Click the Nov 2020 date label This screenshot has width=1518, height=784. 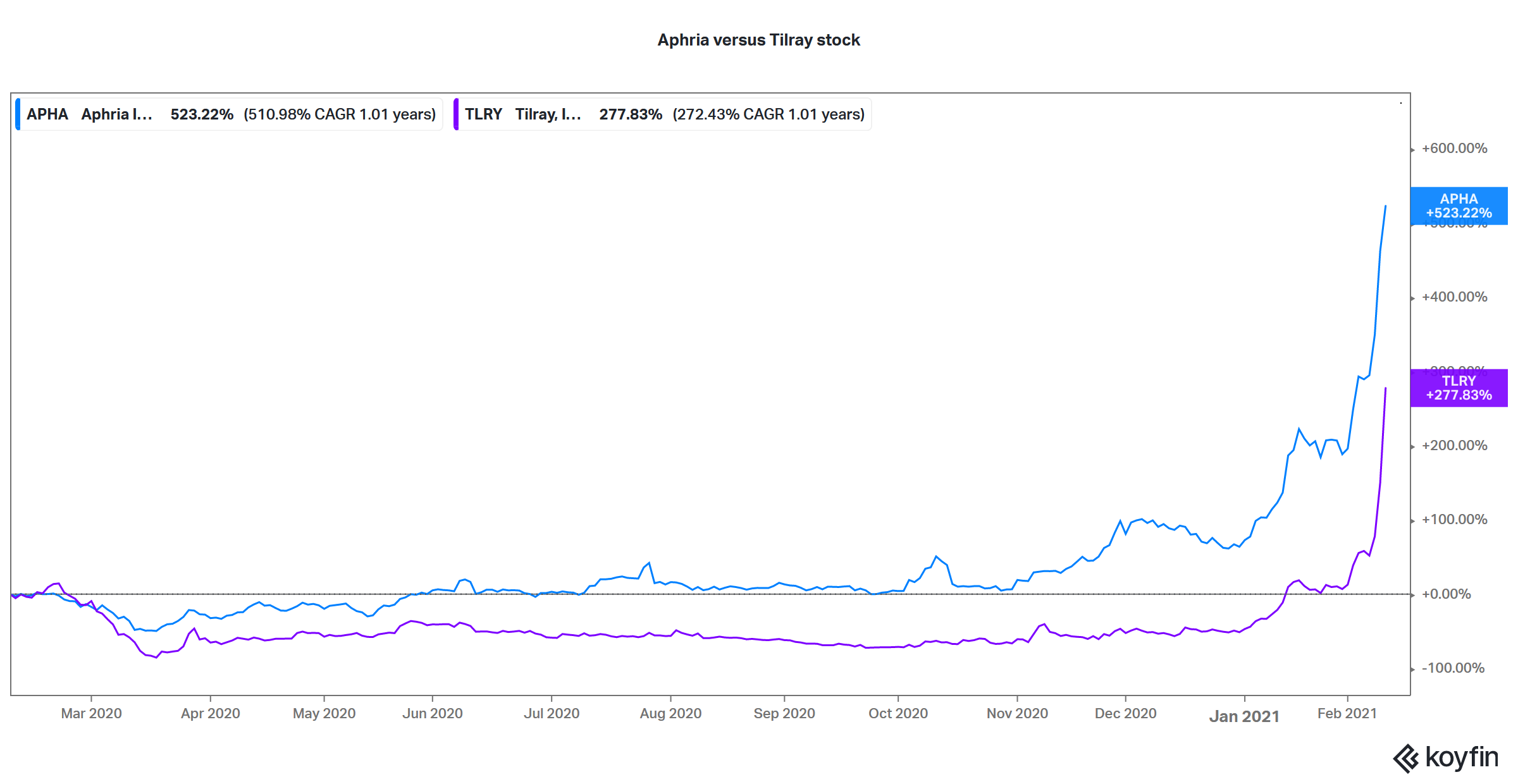pyautogui.click(x=1017, y=713)
